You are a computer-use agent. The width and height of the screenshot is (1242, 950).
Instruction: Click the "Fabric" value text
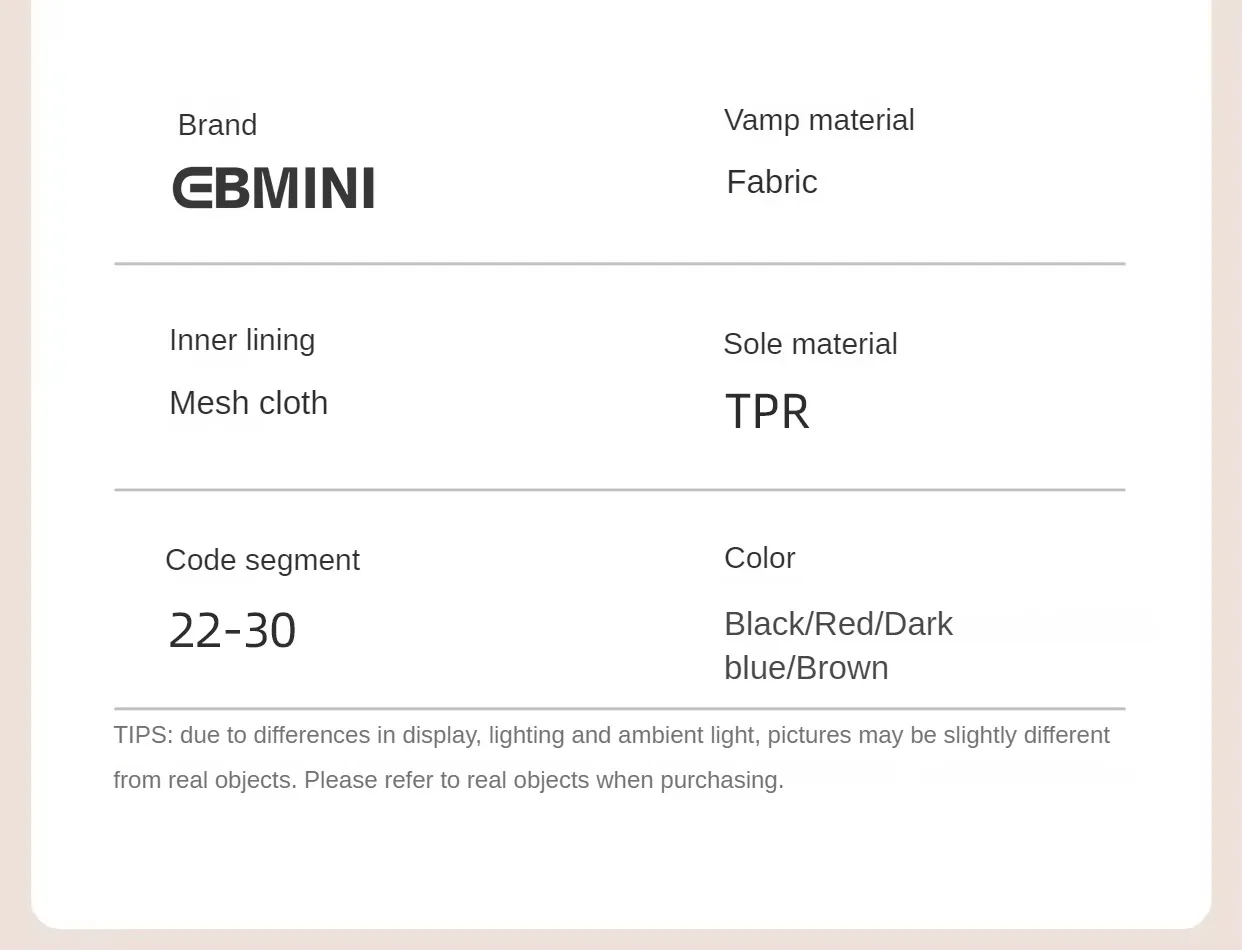[771, 182]
